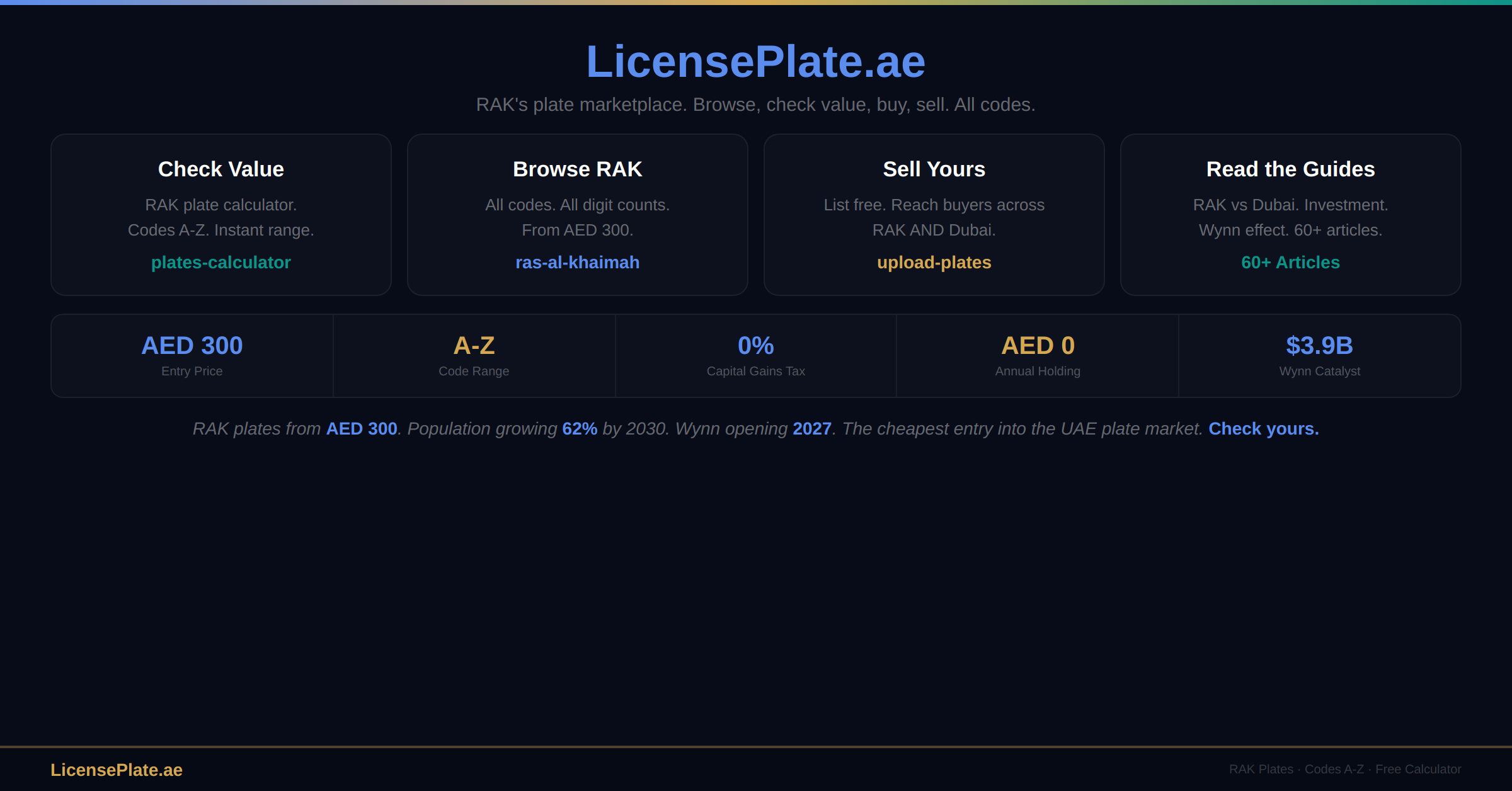The height and width of the screenshot is (791, 1512).
Task: Click the footer 'Free Calculator' text
Action: pos(1418,770)
